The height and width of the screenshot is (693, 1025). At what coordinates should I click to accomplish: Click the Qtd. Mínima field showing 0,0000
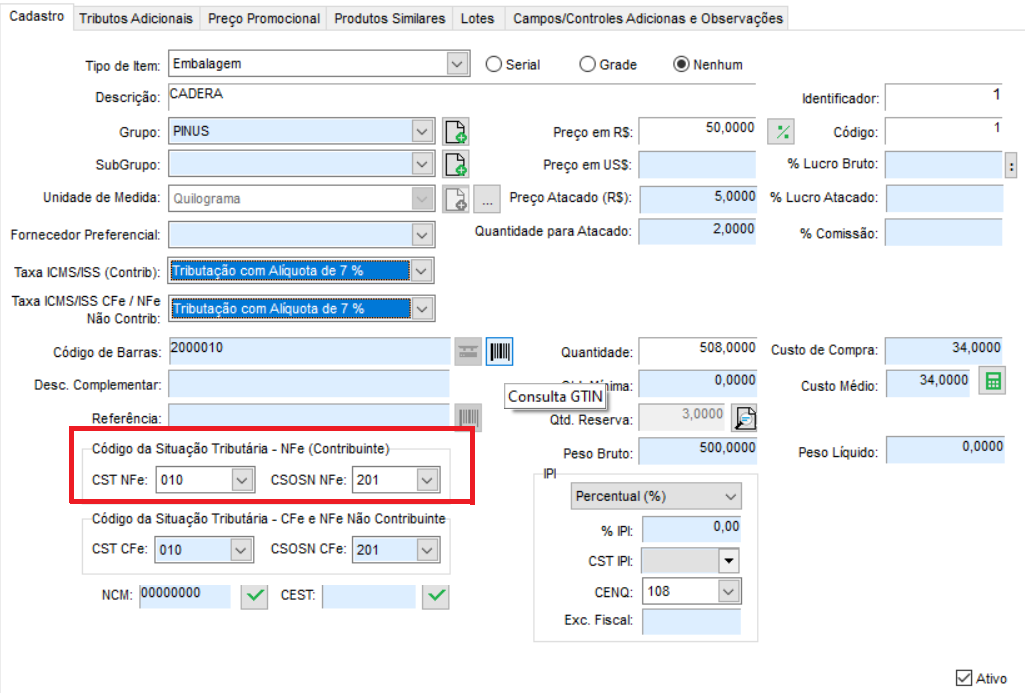point(697,383)
